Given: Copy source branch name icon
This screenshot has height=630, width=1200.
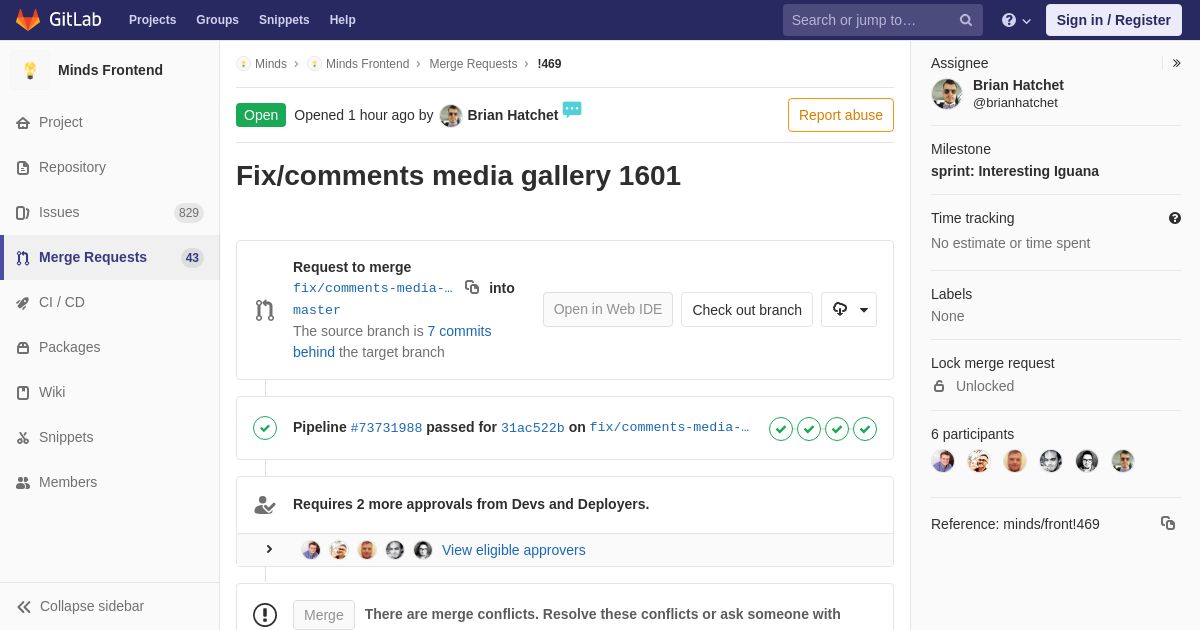Looking at the screenshot, I should coord(472,288).
